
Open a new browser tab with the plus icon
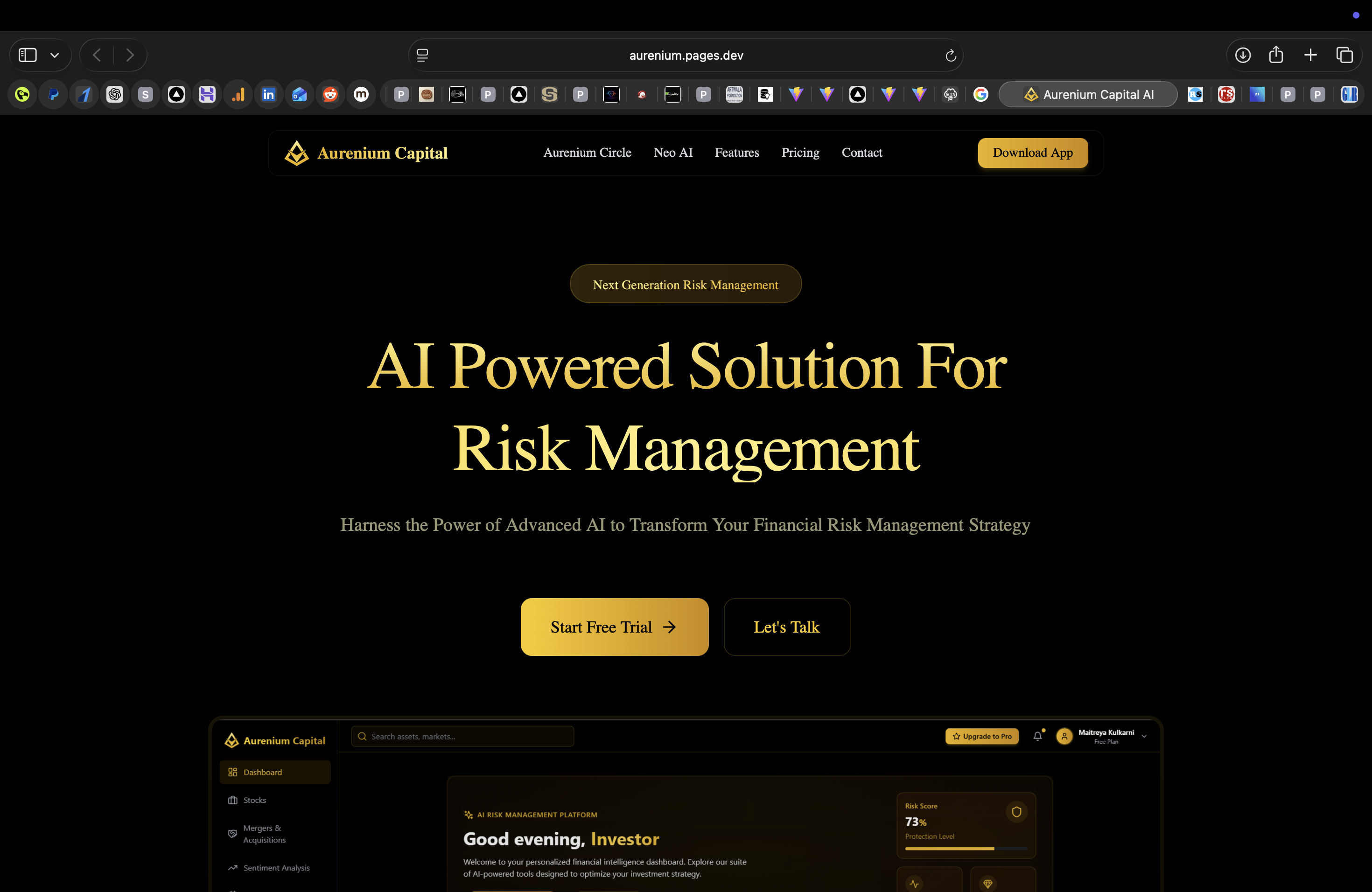[1310, 55]
